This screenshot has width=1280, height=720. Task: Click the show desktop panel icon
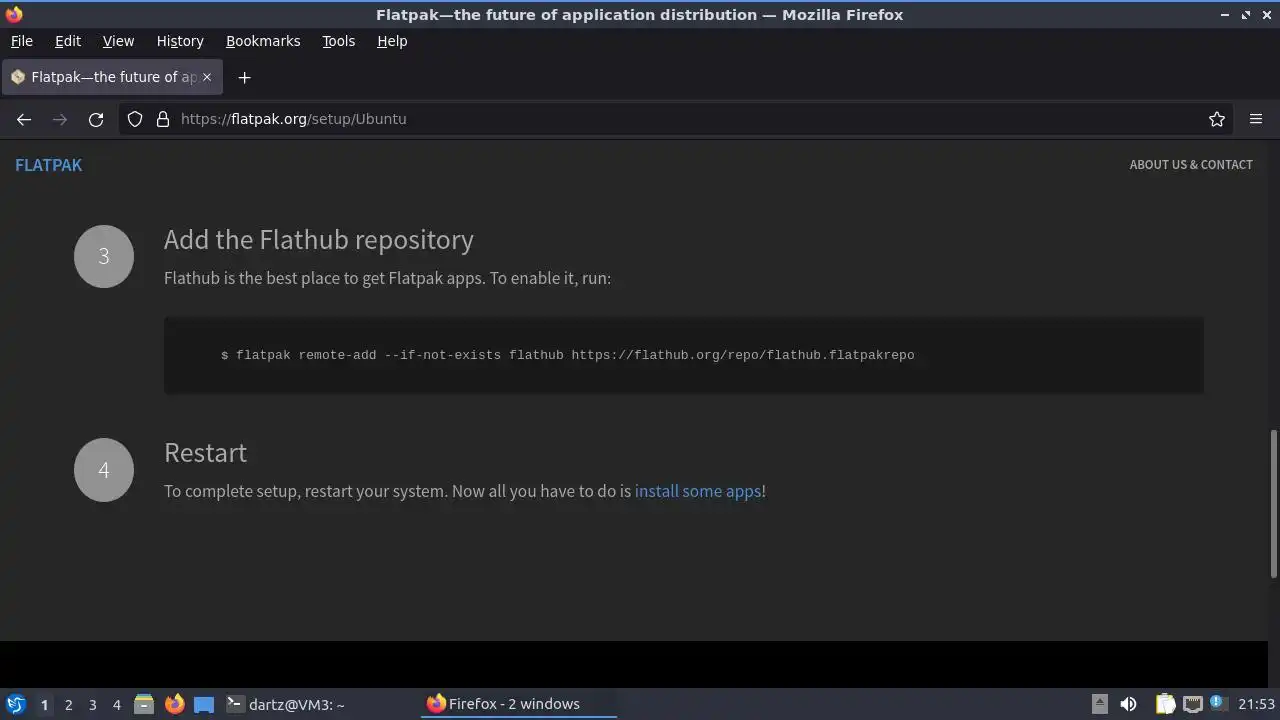tap(204, 704)
